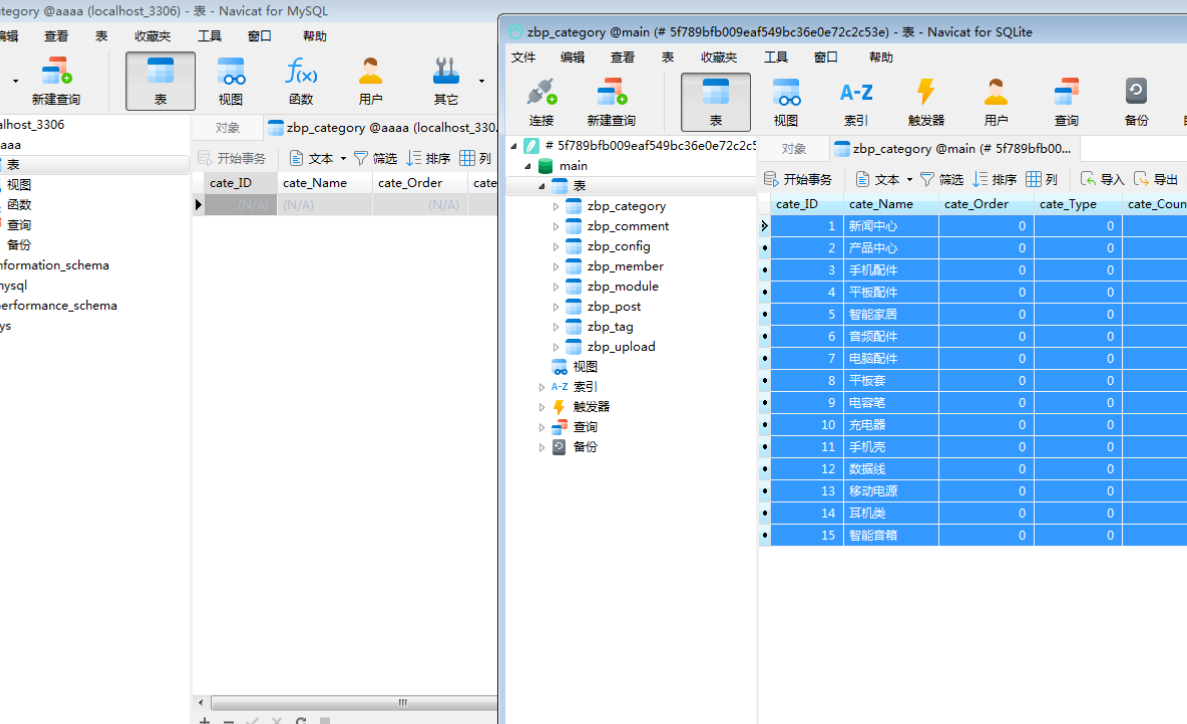The image size is (1187, 724).
Task: Click the 用户 icon in the SQLite toolbar
Action: [x=995, y=101]
